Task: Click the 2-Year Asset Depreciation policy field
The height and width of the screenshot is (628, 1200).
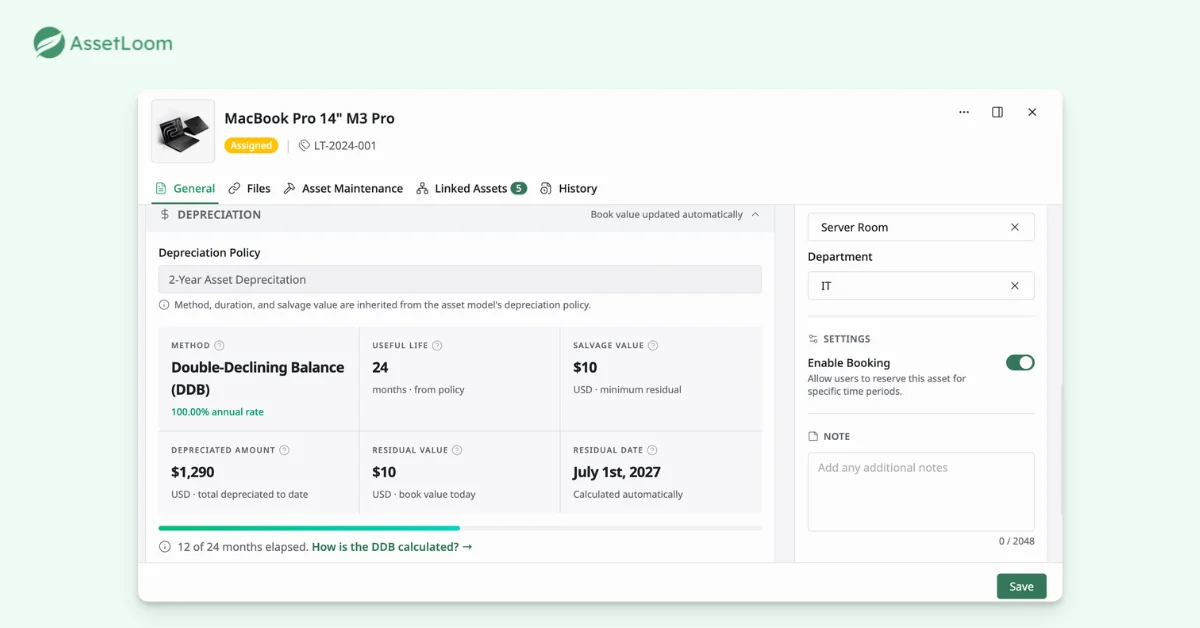Action: point(460,280)
